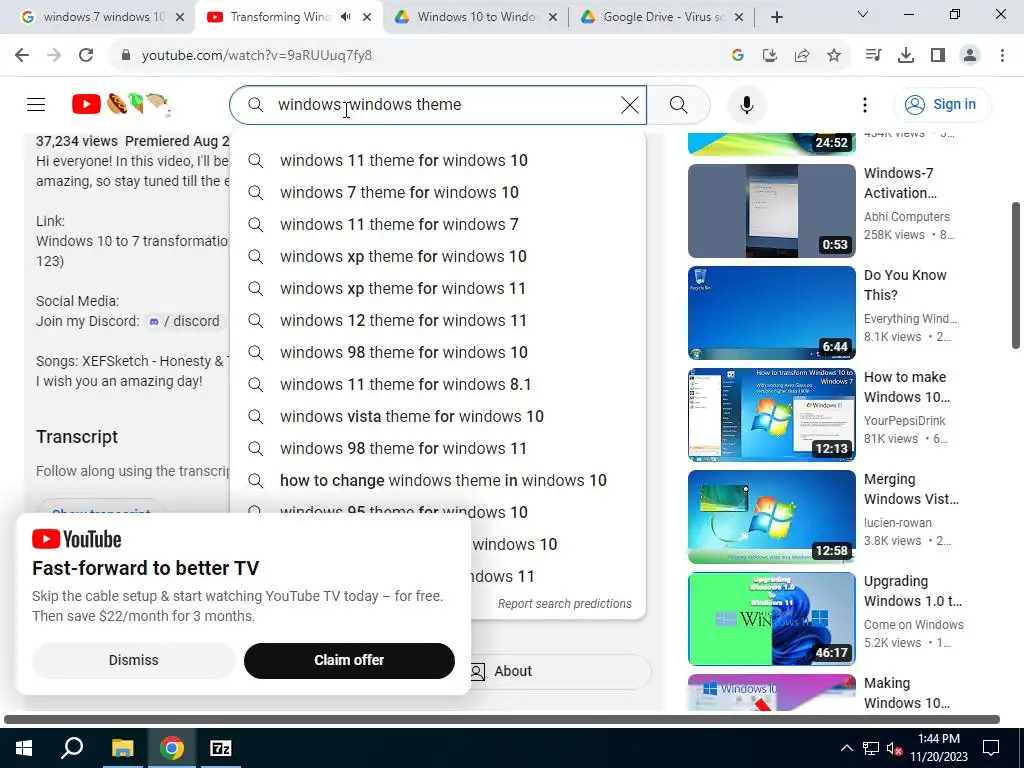
Task: Click the Google search side panel icon
Action: tap(738, 56)
